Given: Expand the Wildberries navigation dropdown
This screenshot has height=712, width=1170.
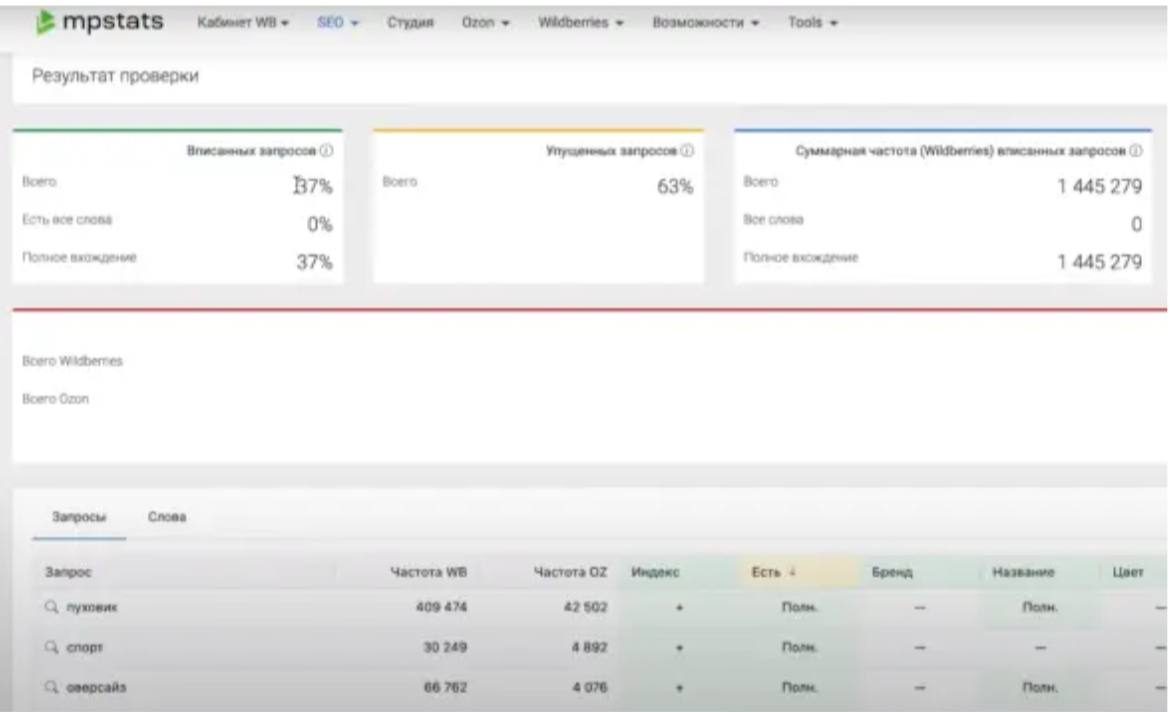Looking at the screenshot, I should (581, 22).
